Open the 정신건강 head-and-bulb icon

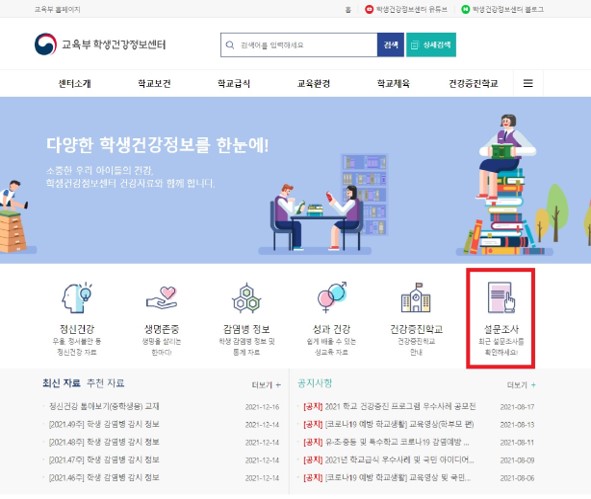tap(77, 298)
